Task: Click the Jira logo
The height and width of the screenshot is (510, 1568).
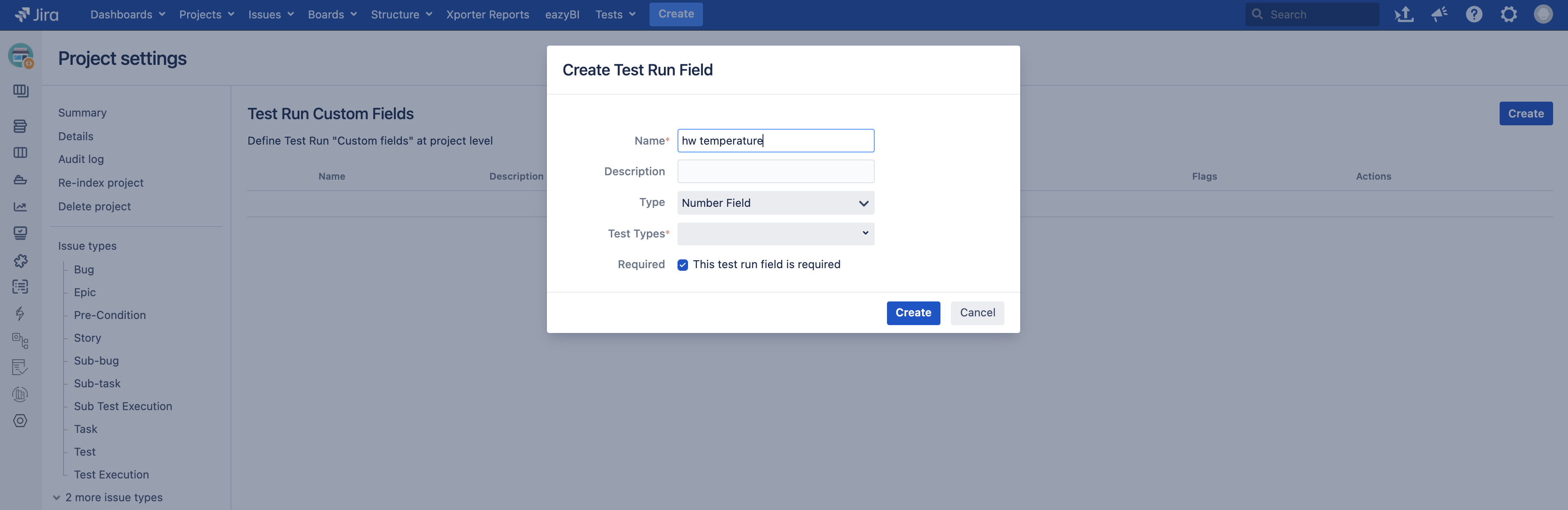Action: click(36, 14)
